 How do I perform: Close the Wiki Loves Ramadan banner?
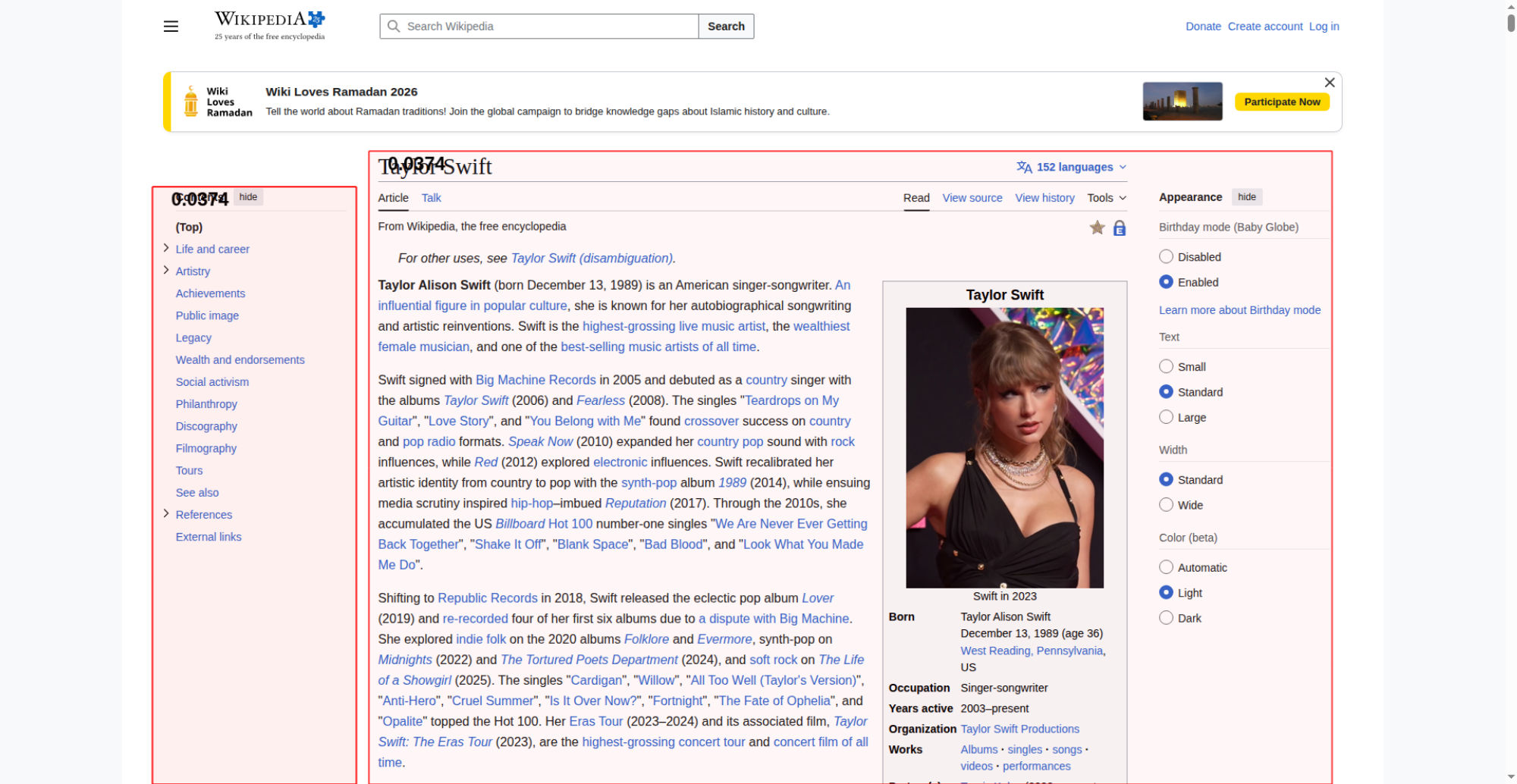click(x=1329, y=83)
